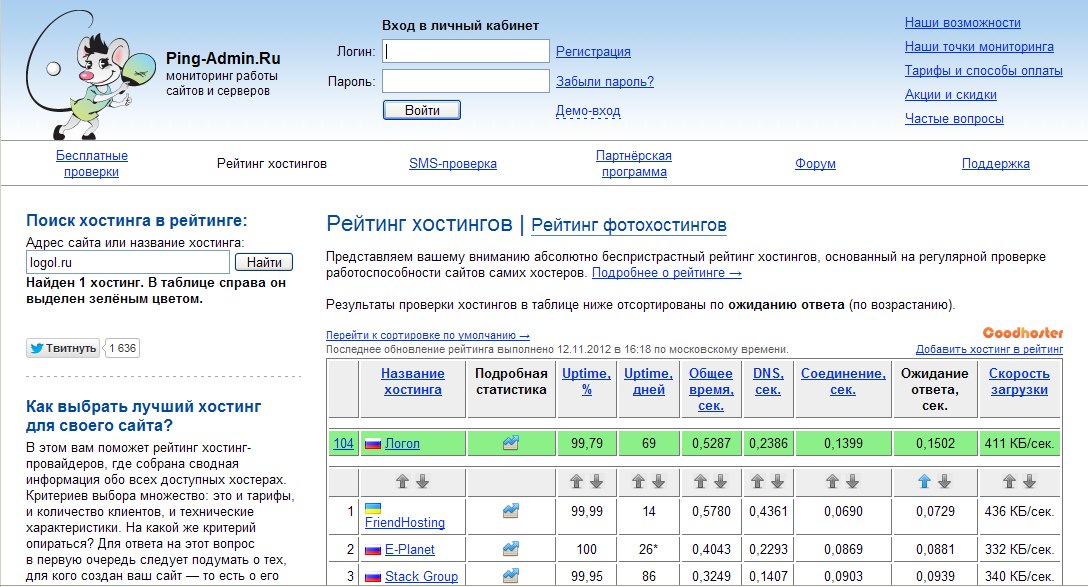The width and height of the screenshot is (1088, 587).
Task: Focus the Логин input field
Action: [466, 51]
